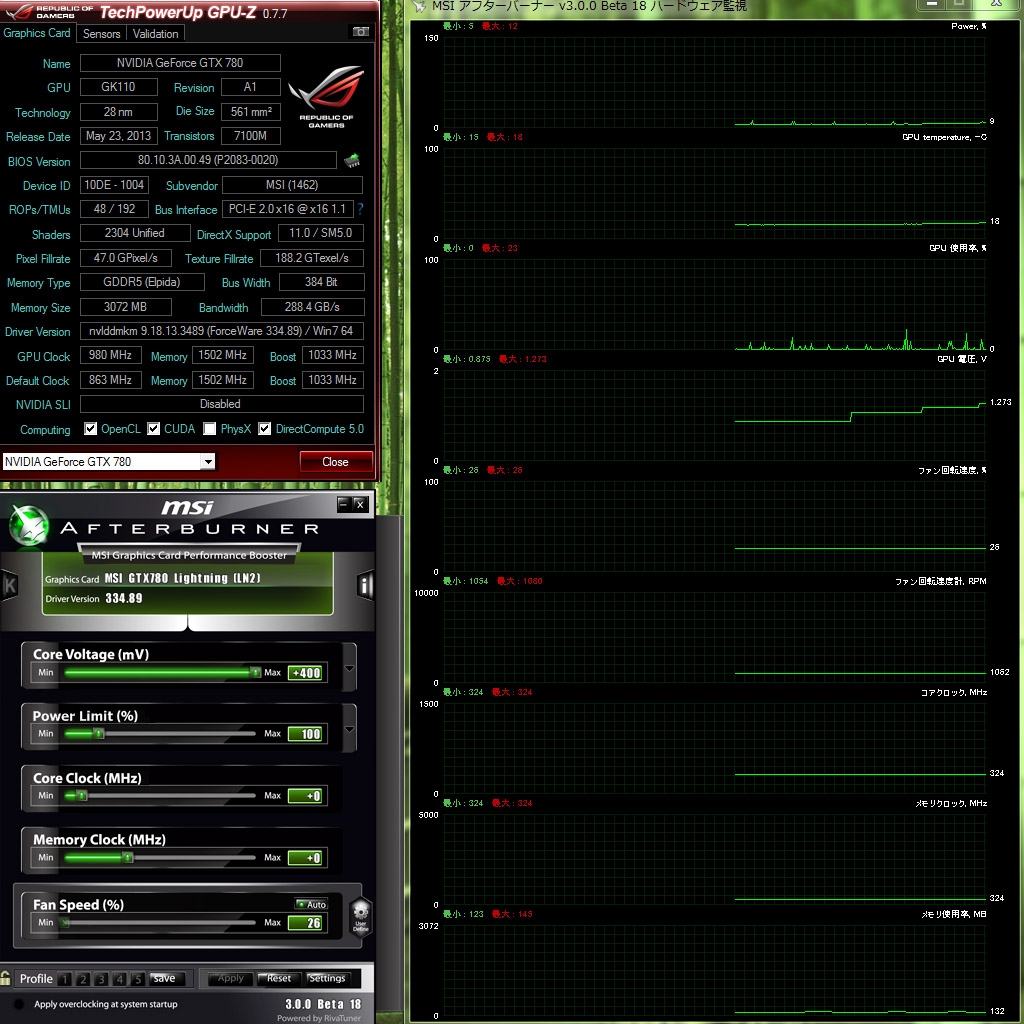Click the GPU voltage graph showing 1.273
This screenshot has width=1024, height=1024.
click(x=714, y=415)
